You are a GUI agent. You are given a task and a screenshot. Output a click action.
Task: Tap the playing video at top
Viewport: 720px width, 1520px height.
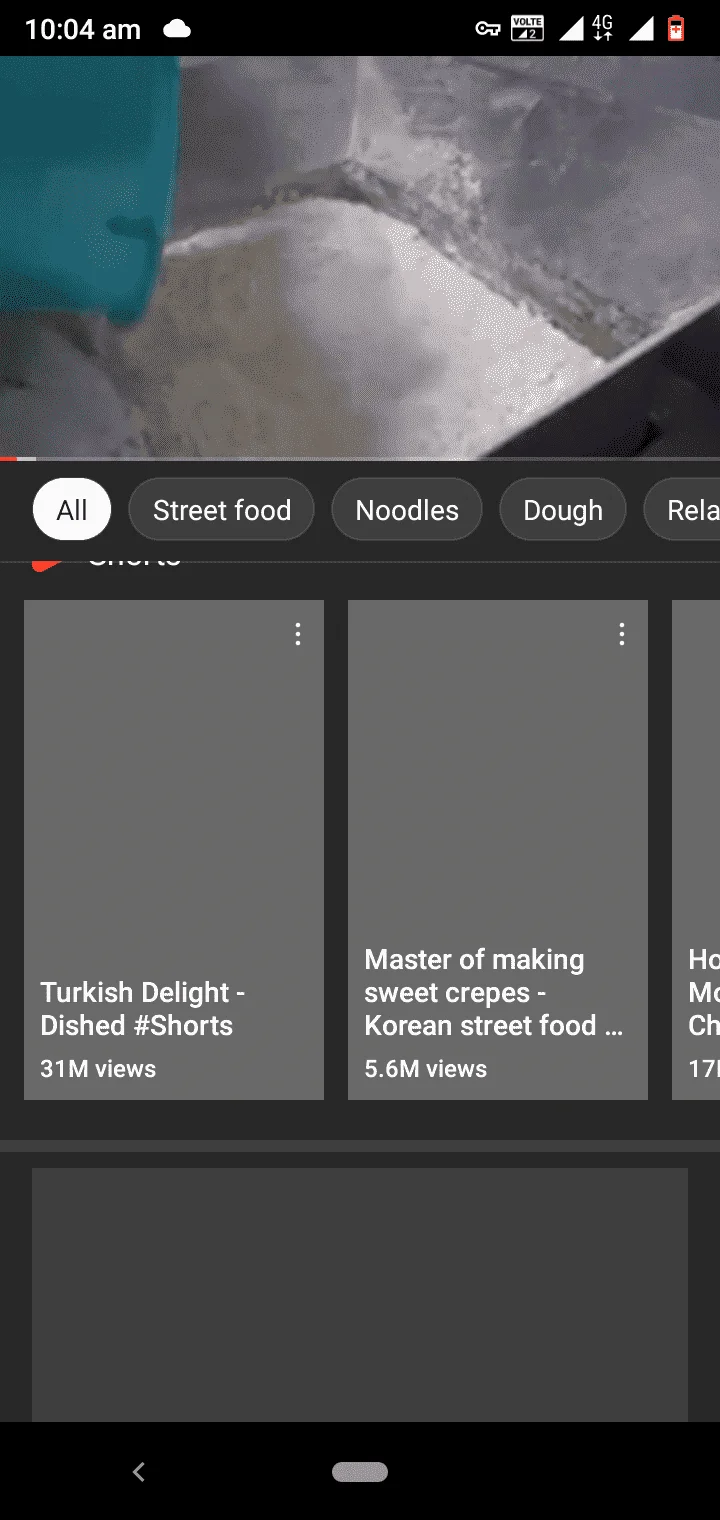point(360,257)
